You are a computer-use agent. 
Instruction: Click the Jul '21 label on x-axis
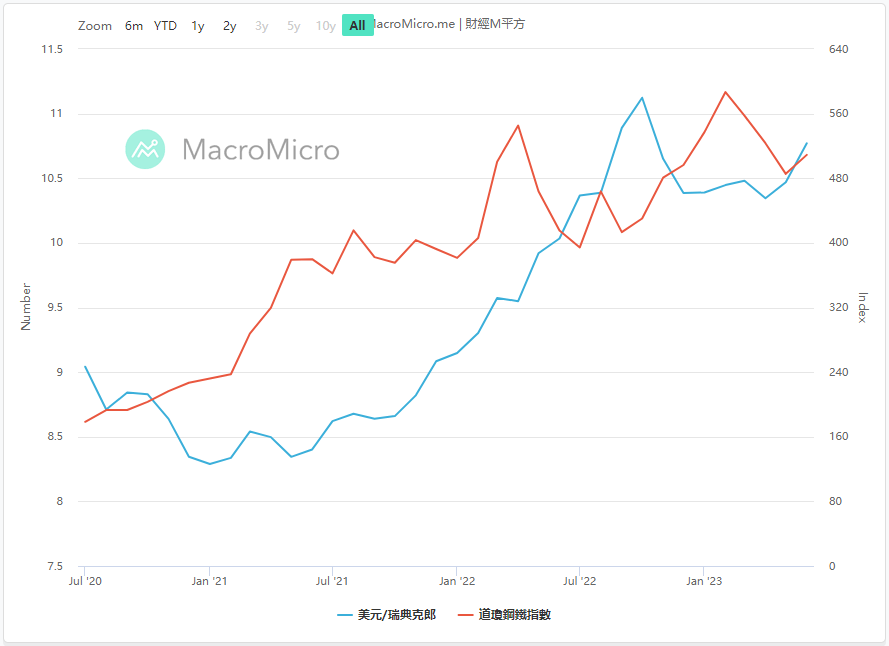click(x=332, y=580)
